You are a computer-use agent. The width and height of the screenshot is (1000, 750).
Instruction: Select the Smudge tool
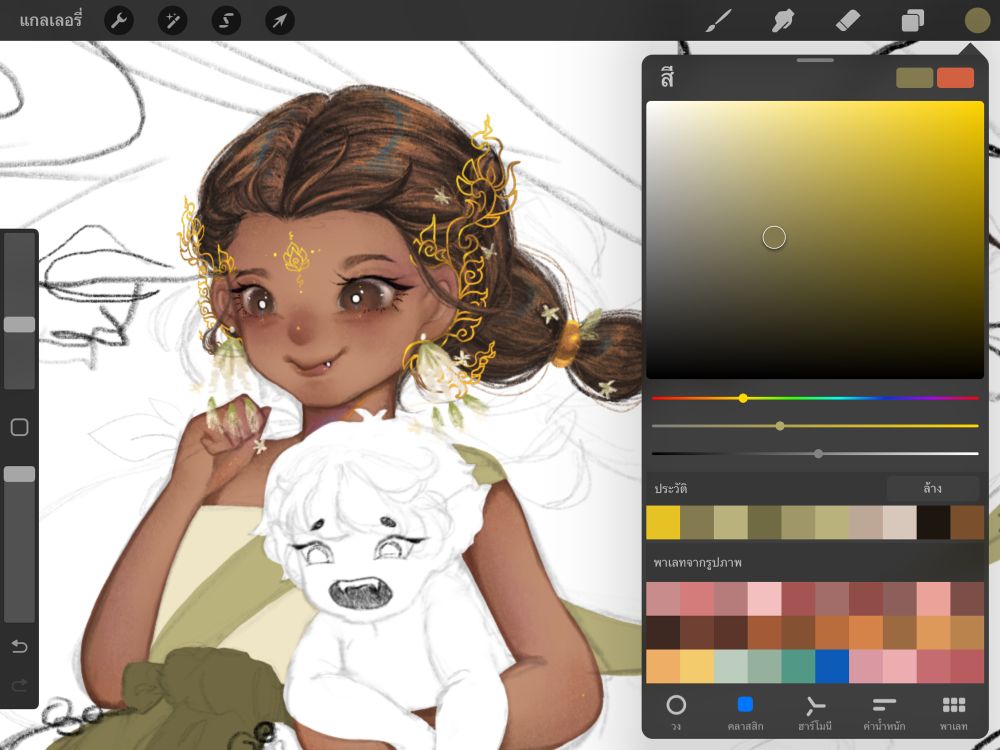click(783, 20)
